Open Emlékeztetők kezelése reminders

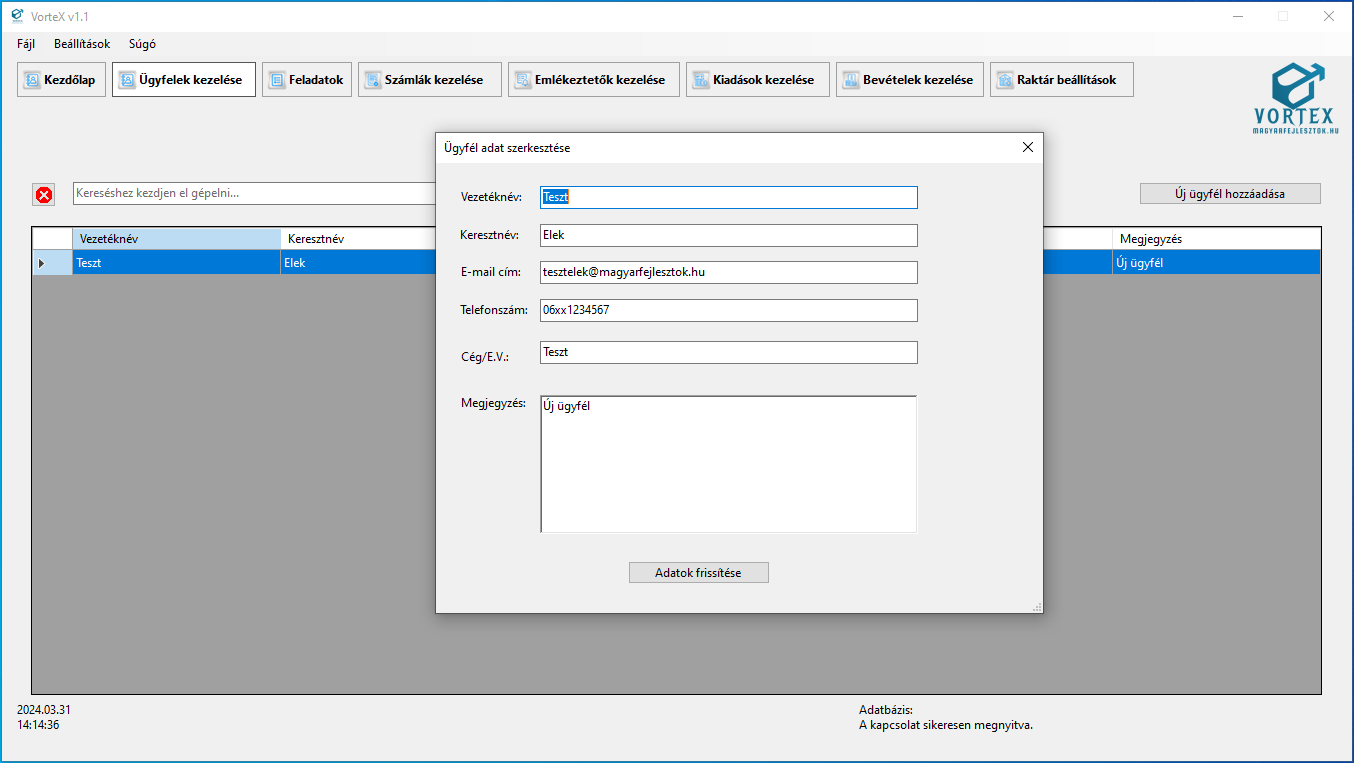593,80
